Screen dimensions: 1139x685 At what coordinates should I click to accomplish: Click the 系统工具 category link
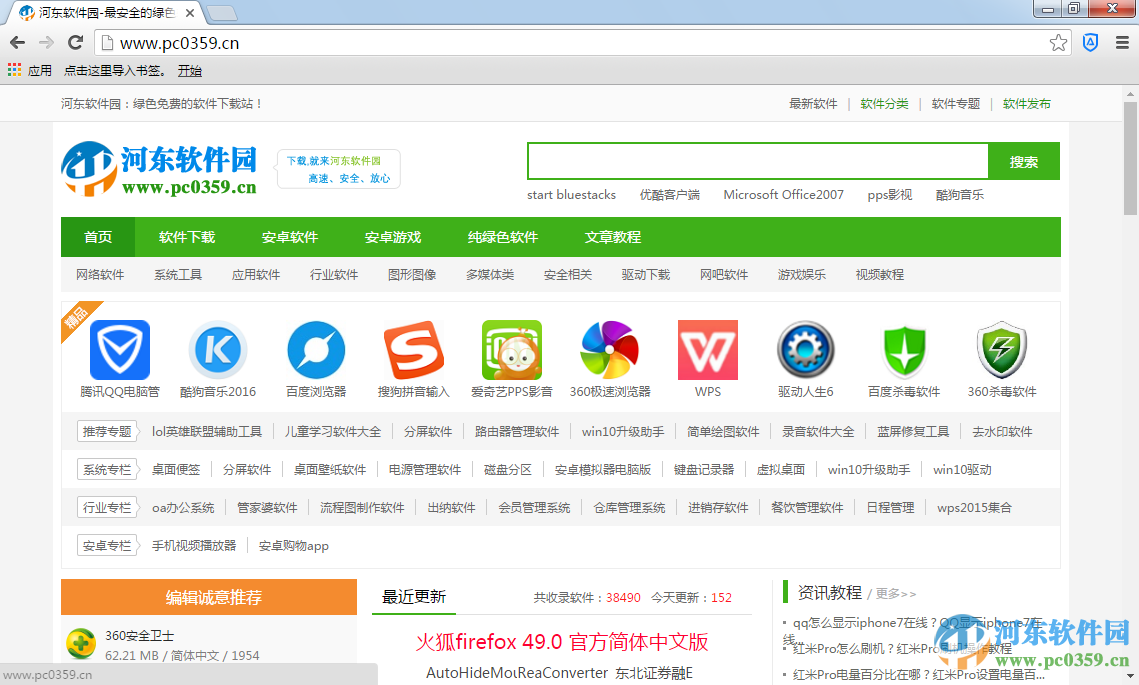click(178, 275)
